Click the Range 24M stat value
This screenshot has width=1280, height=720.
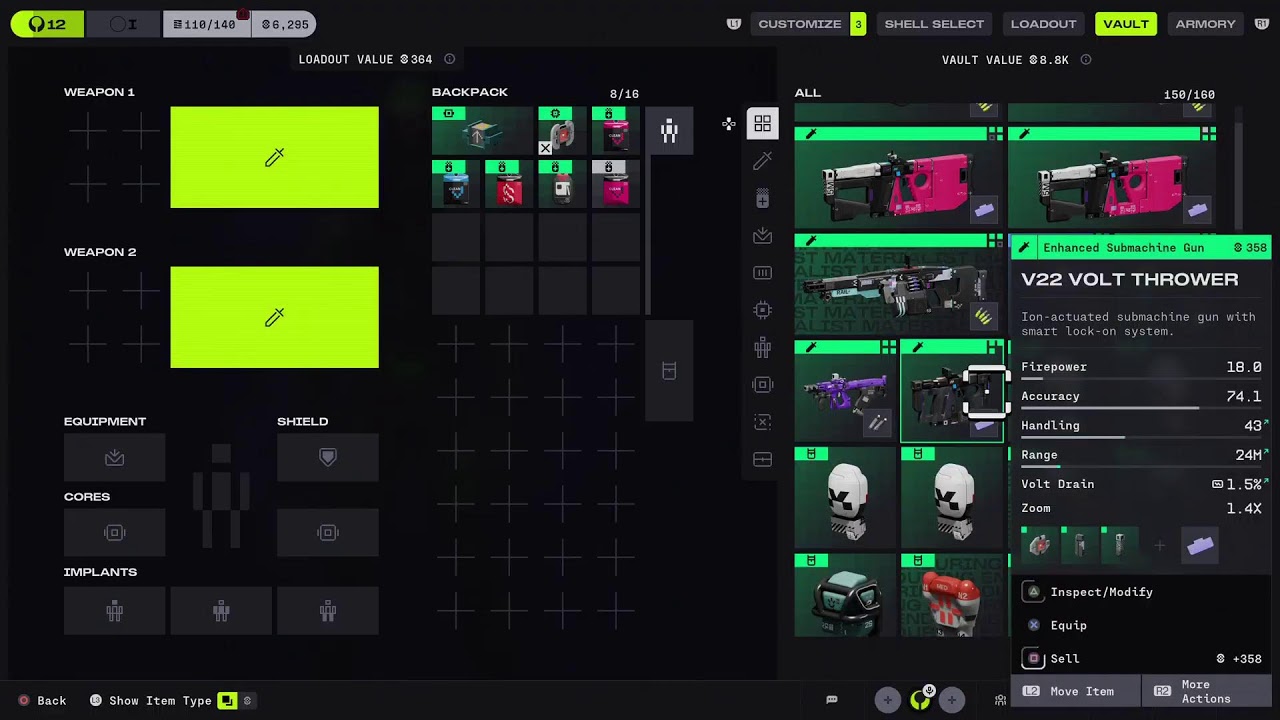click(x=1248, y=455)
